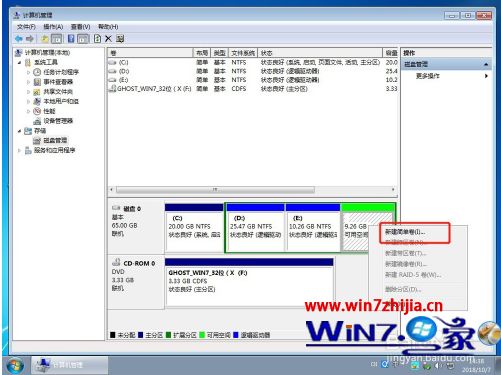The image size is (501, 375).
Task: Click the volume list scrollbar left arrow
Action: [112, 190]
